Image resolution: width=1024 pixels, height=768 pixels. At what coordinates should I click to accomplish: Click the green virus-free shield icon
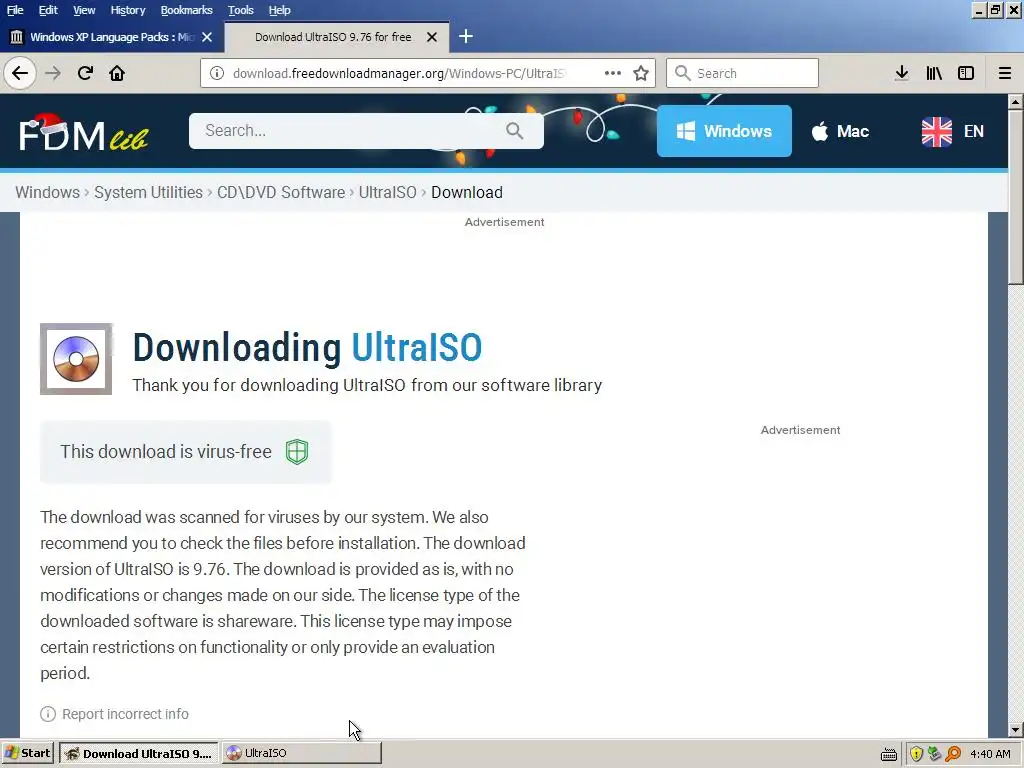click(x=296, y=451)
